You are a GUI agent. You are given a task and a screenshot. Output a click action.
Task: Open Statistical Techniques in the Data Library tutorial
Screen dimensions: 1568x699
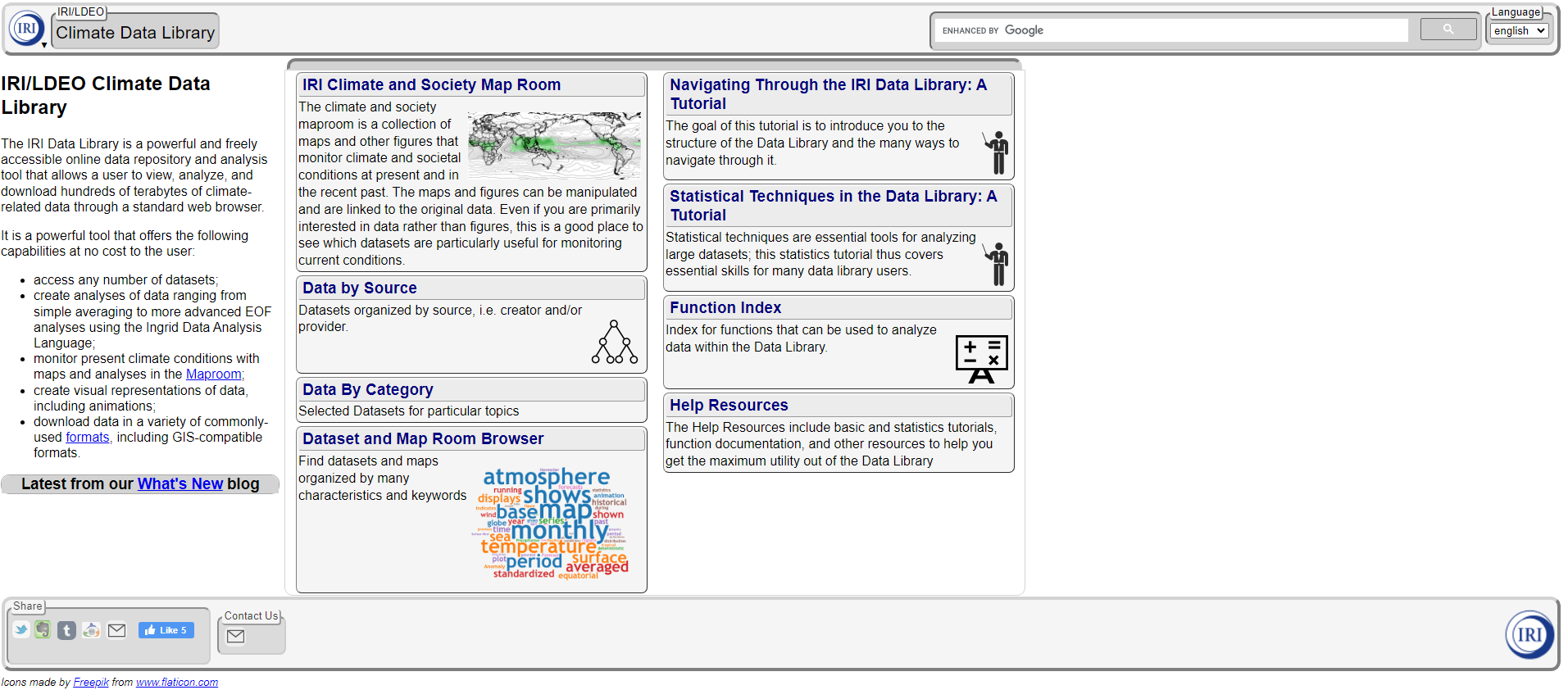833,205
